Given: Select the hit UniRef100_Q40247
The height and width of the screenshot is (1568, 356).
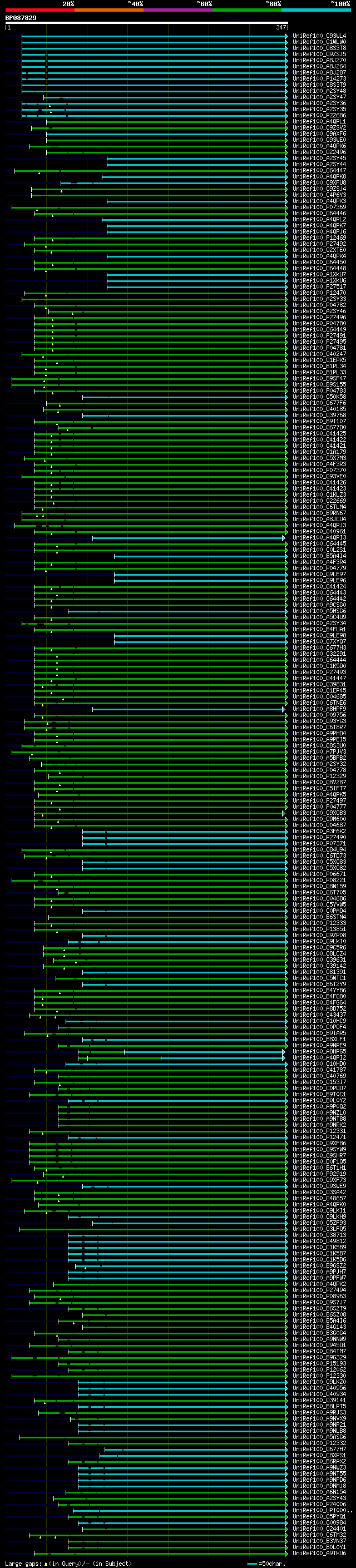Looking at the screenshot, I should point(319,354).
